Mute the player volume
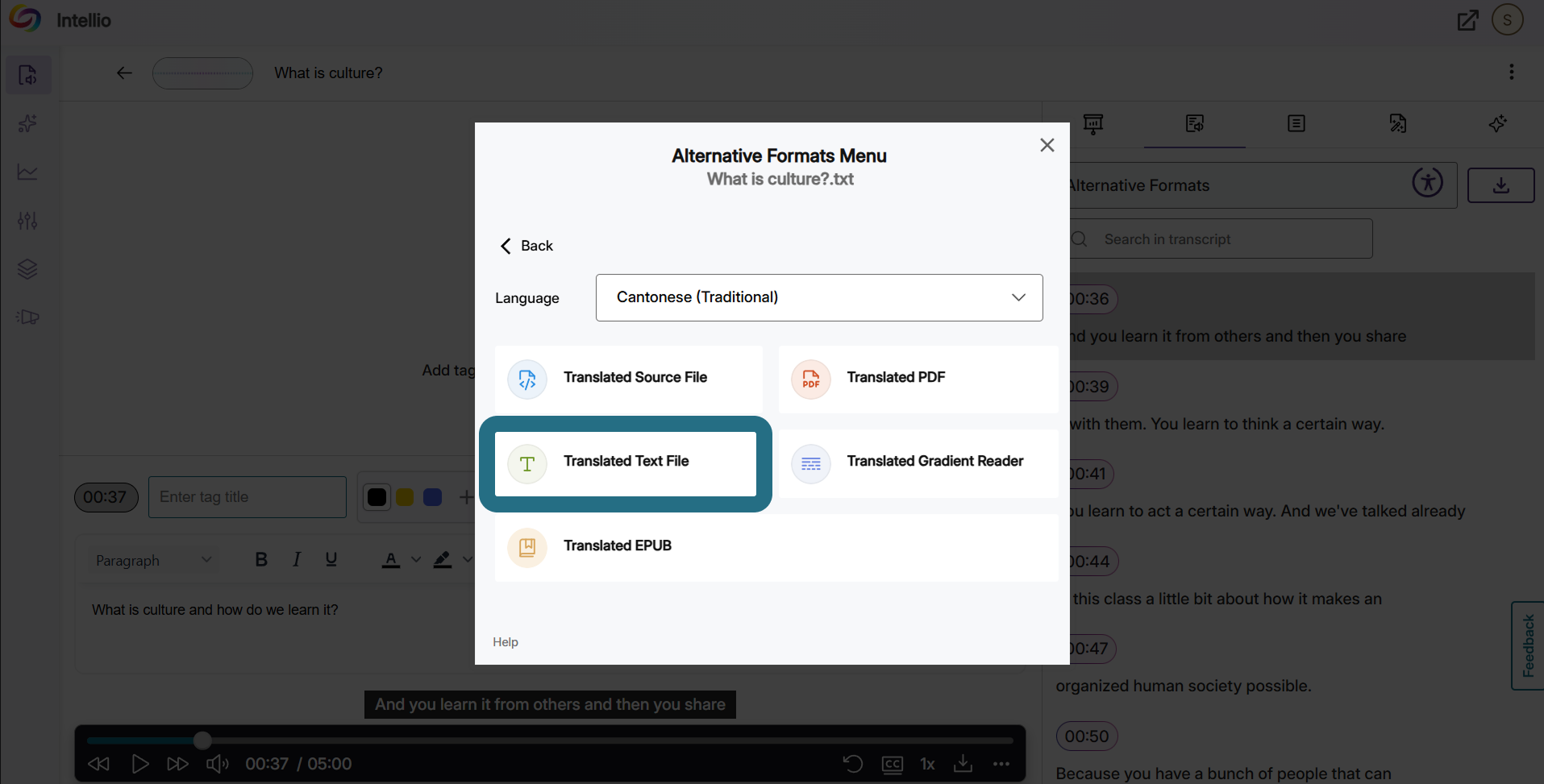The height and width of the screenshot is (784, 1544). coord(217,764)
